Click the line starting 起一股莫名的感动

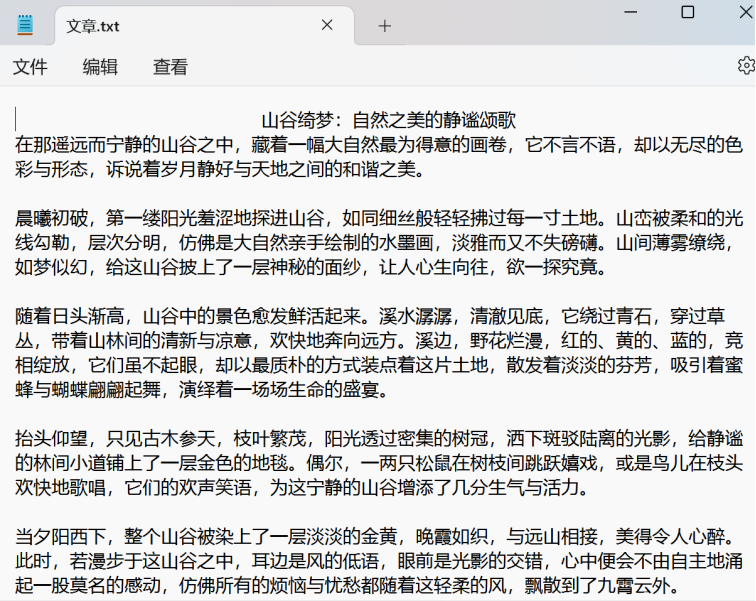[347, 586]
